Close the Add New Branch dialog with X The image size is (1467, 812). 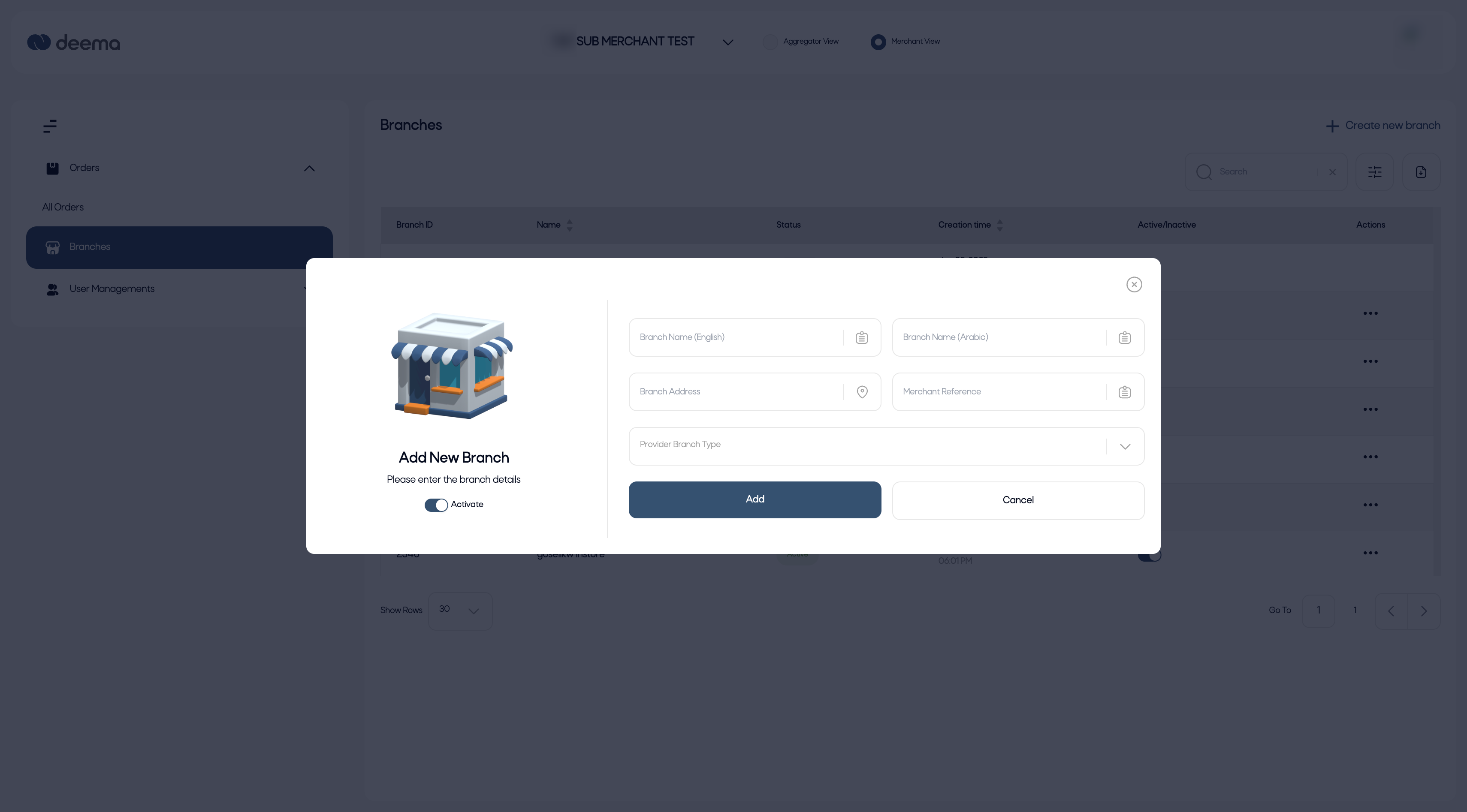[1134, 285]
